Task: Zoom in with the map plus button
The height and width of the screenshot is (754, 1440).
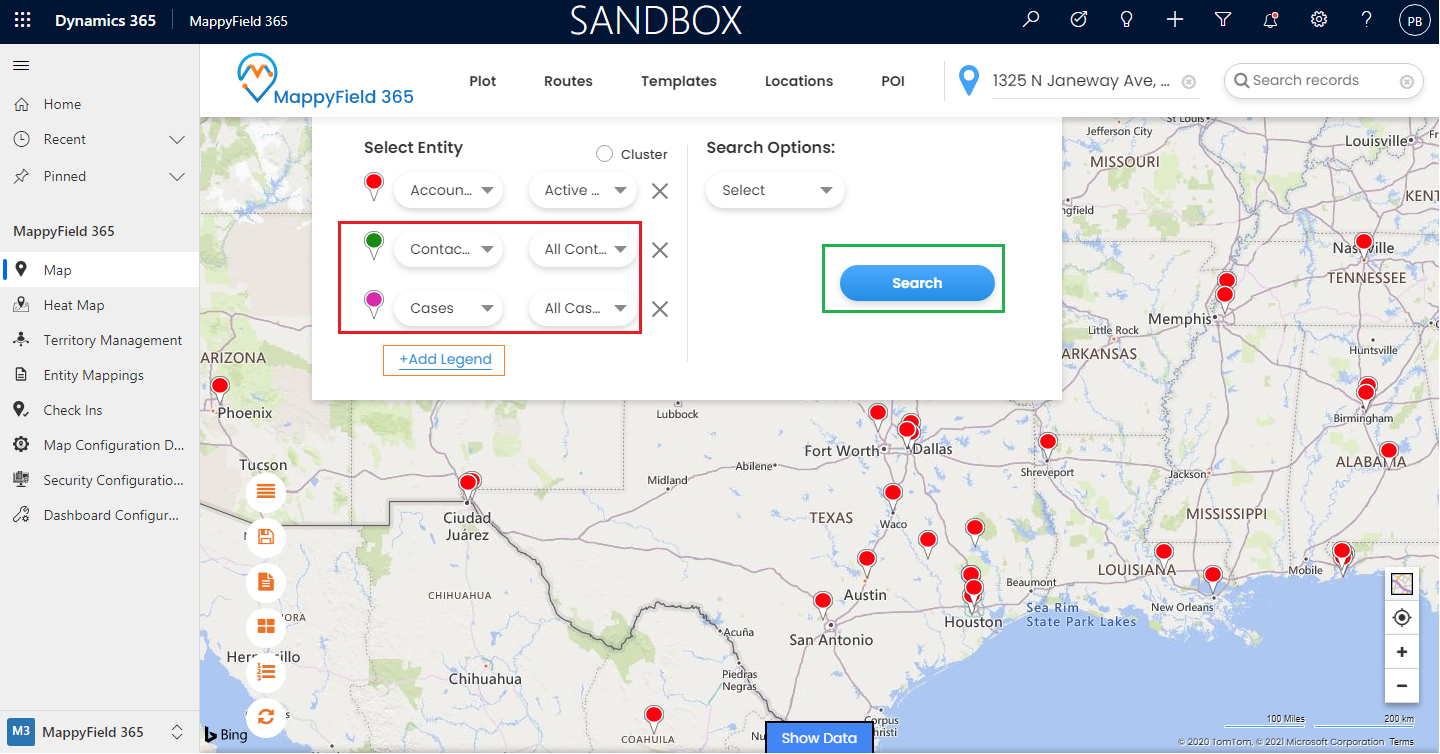Action: click(1401, 652)
